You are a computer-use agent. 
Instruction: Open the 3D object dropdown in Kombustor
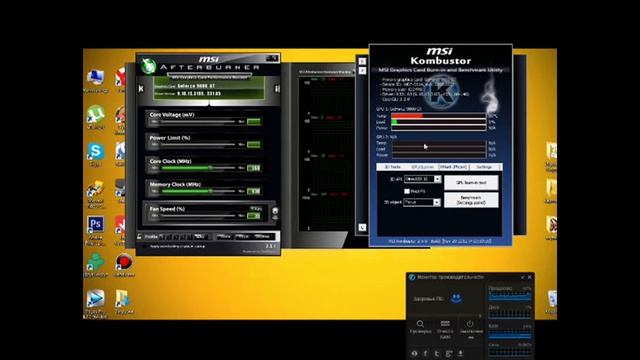(x=422, y=202)
